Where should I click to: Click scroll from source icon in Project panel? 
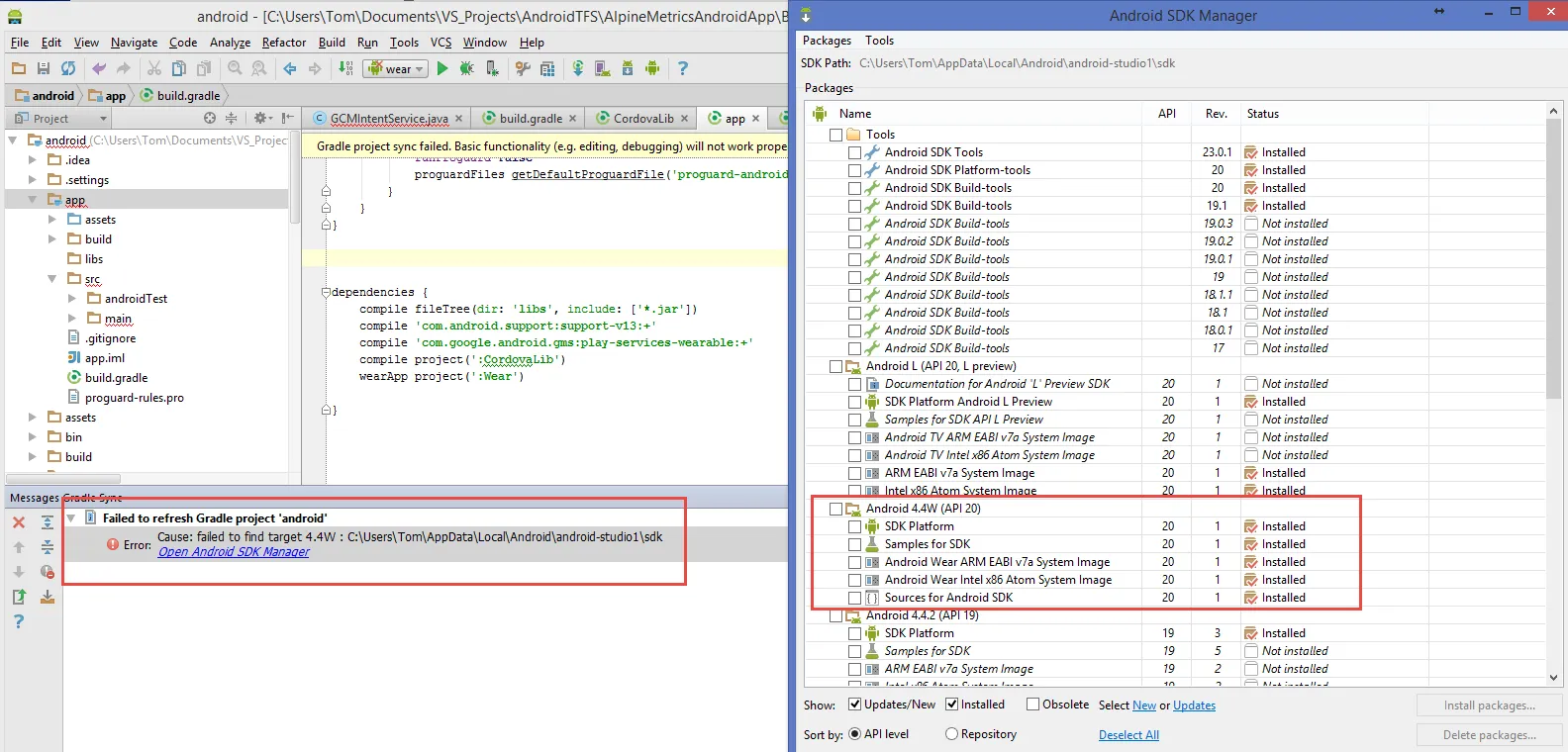click(210, 118)
